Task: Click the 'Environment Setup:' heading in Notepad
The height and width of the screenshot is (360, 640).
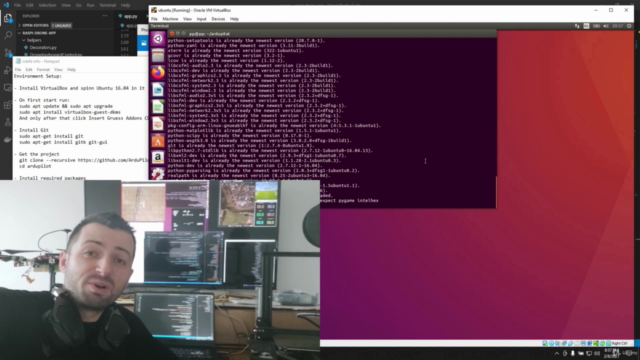Action: 38,76
